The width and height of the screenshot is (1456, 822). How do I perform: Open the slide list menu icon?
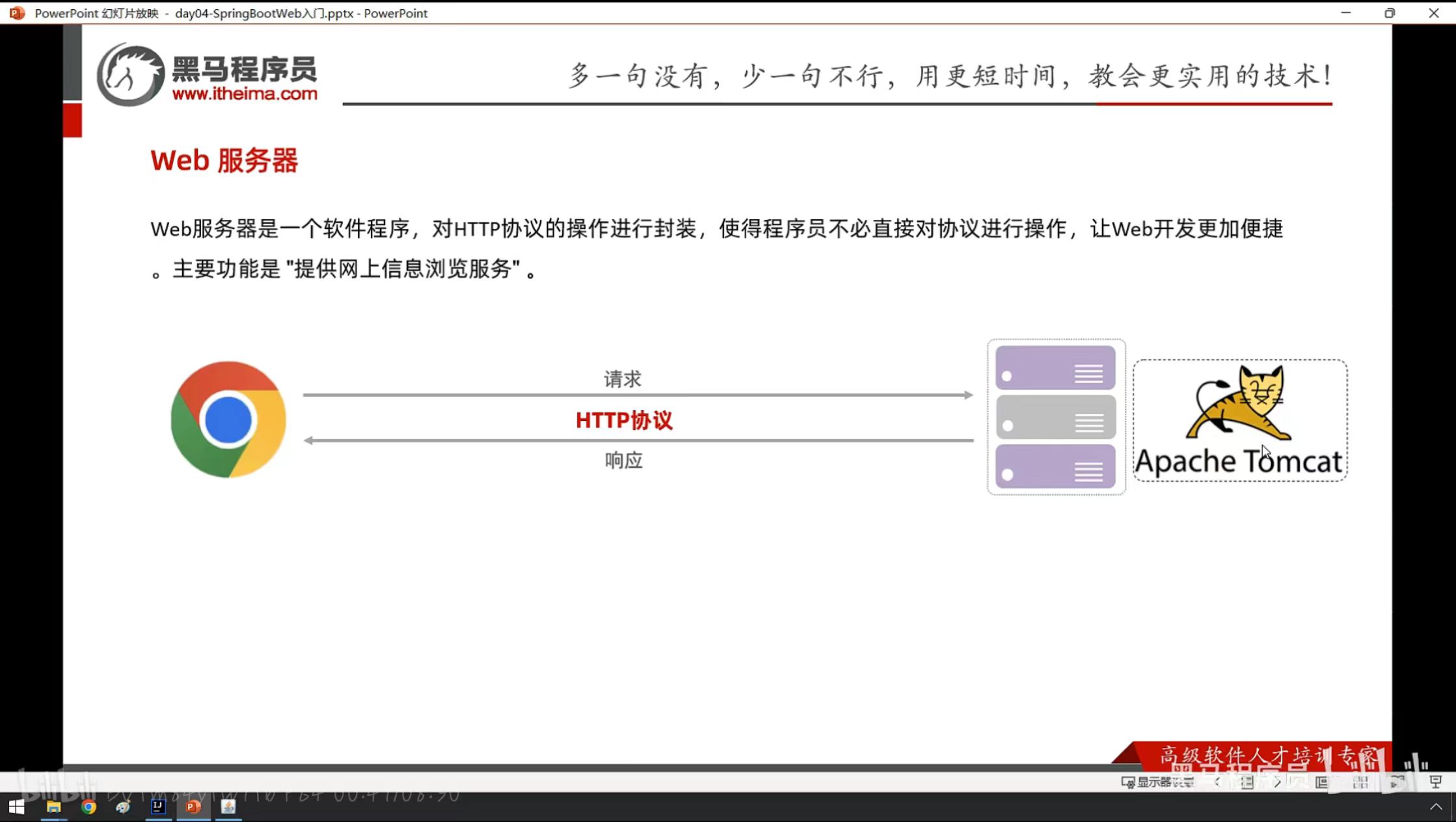(x=1247, y=782)
